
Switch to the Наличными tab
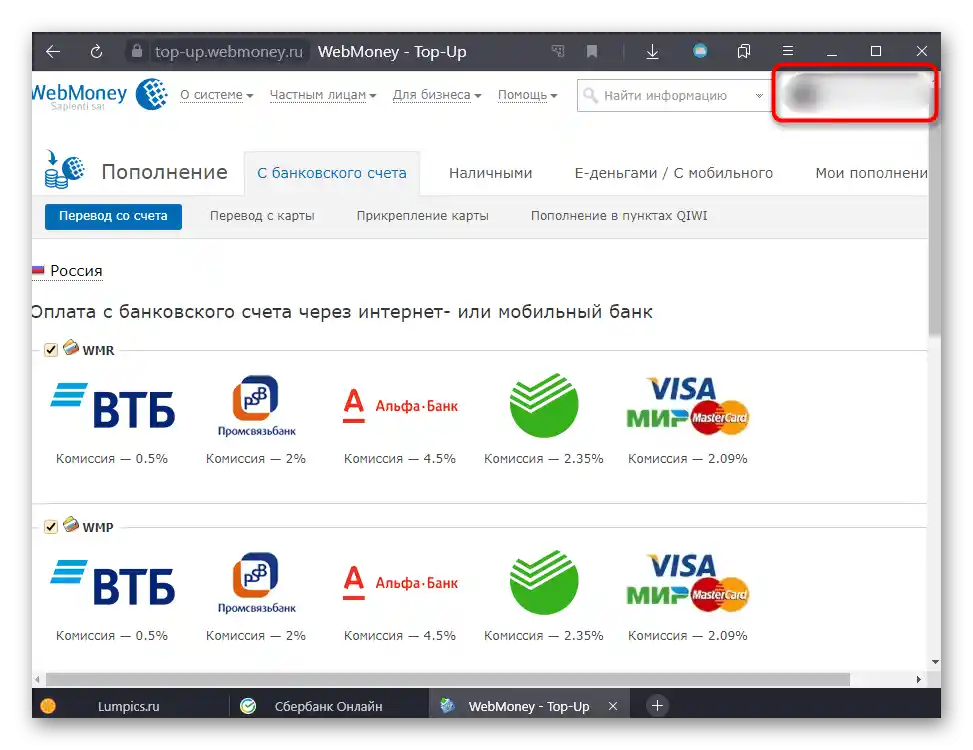pos(490,173)
